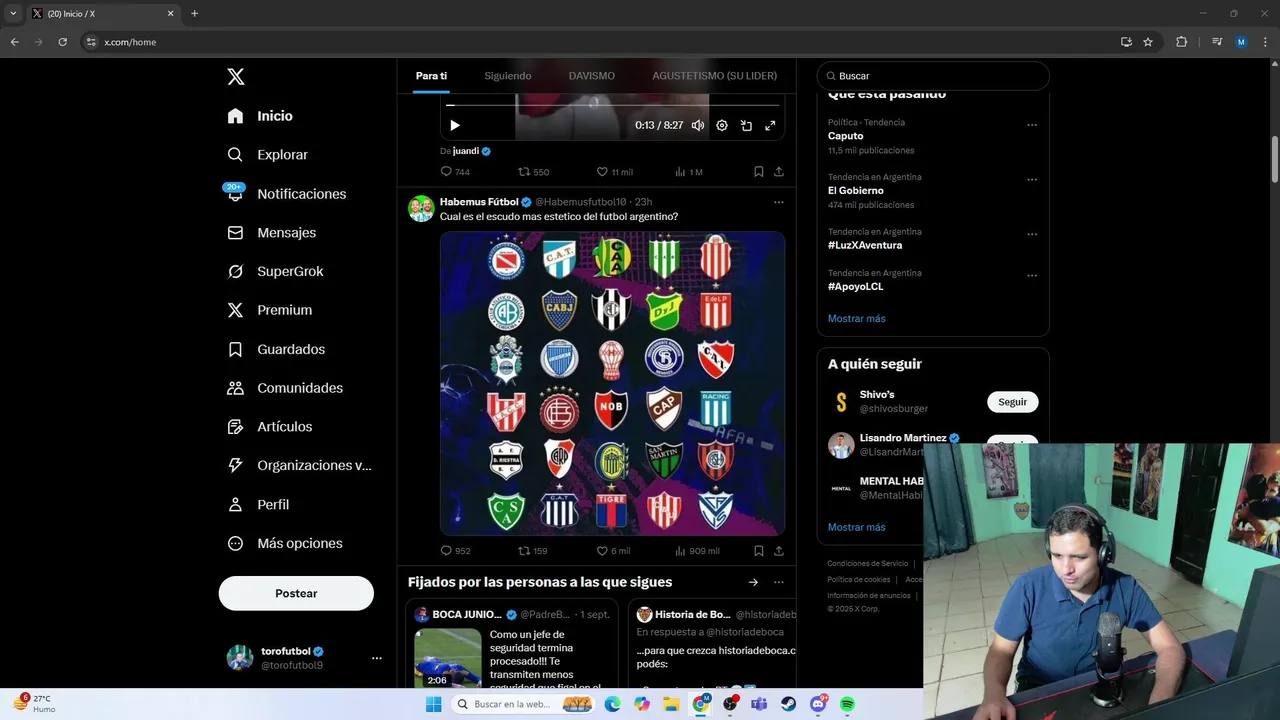Open the Chrome three-dot menu

tap(1265, 42)
